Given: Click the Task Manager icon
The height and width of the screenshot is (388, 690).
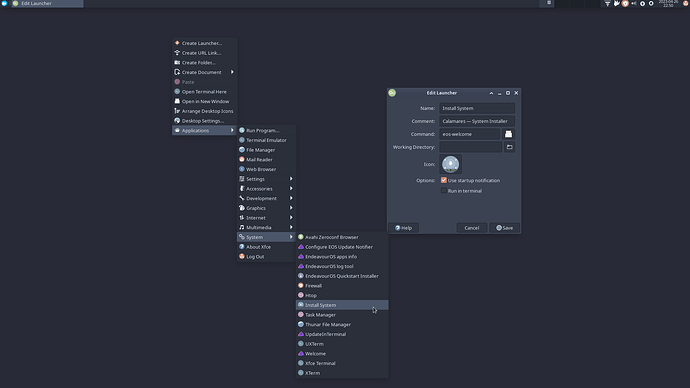Looking at the screenshot, I should point(301,315).
